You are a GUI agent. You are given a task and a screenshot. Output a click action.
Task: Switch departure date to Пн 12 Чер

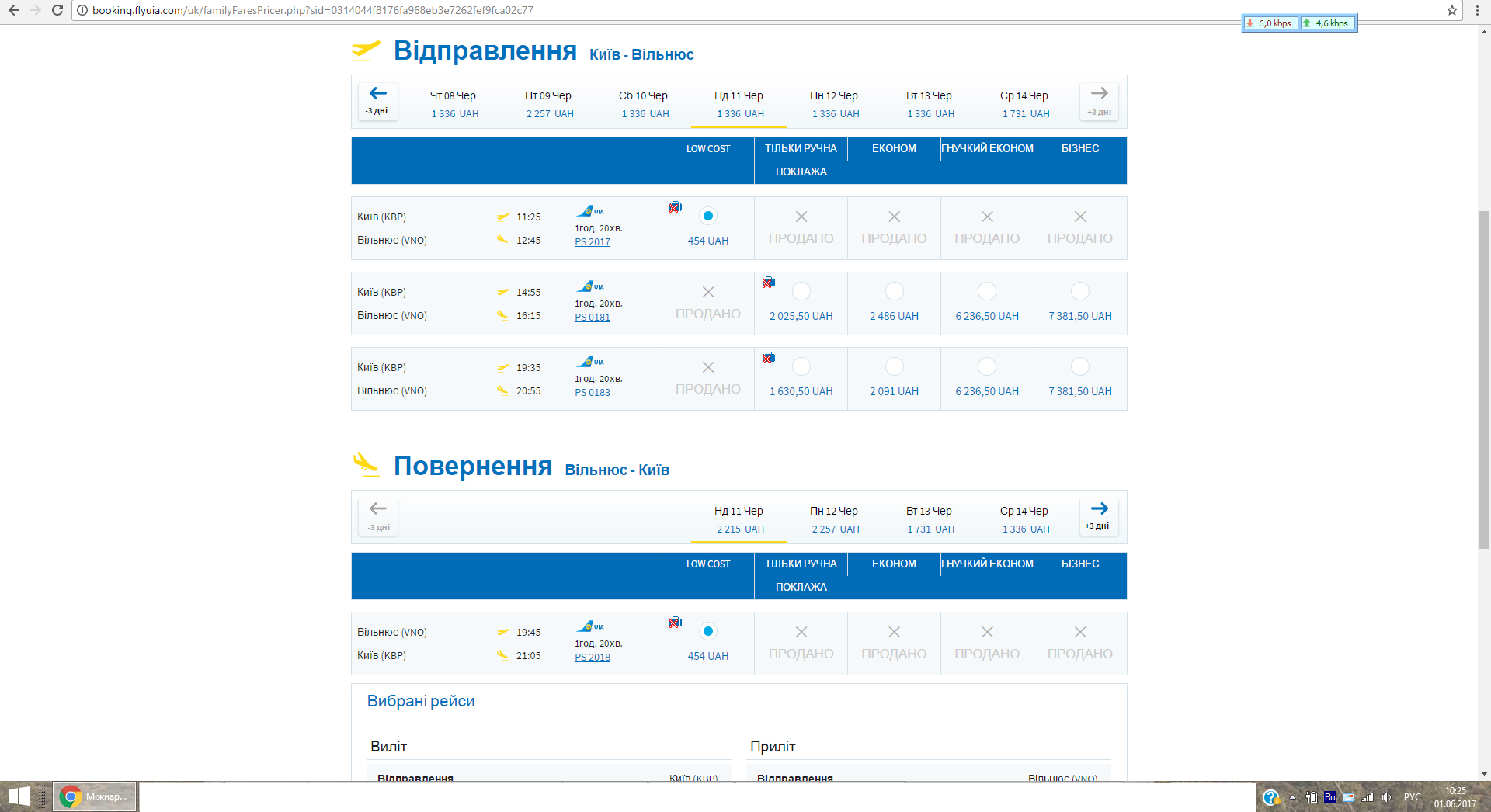(834, 104)
